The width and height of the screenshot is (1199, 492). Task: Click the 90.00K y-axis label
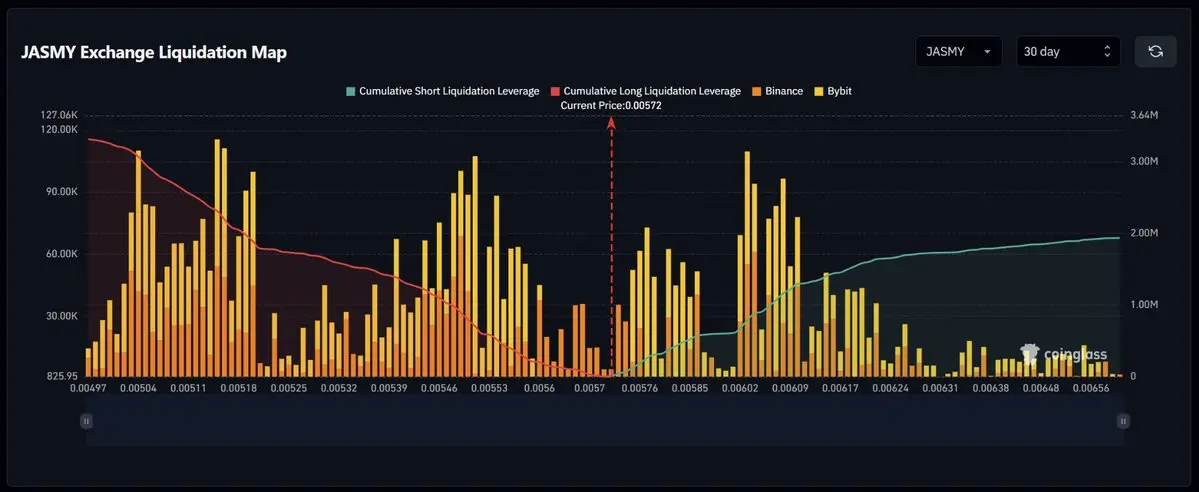(x=62, y=192)
